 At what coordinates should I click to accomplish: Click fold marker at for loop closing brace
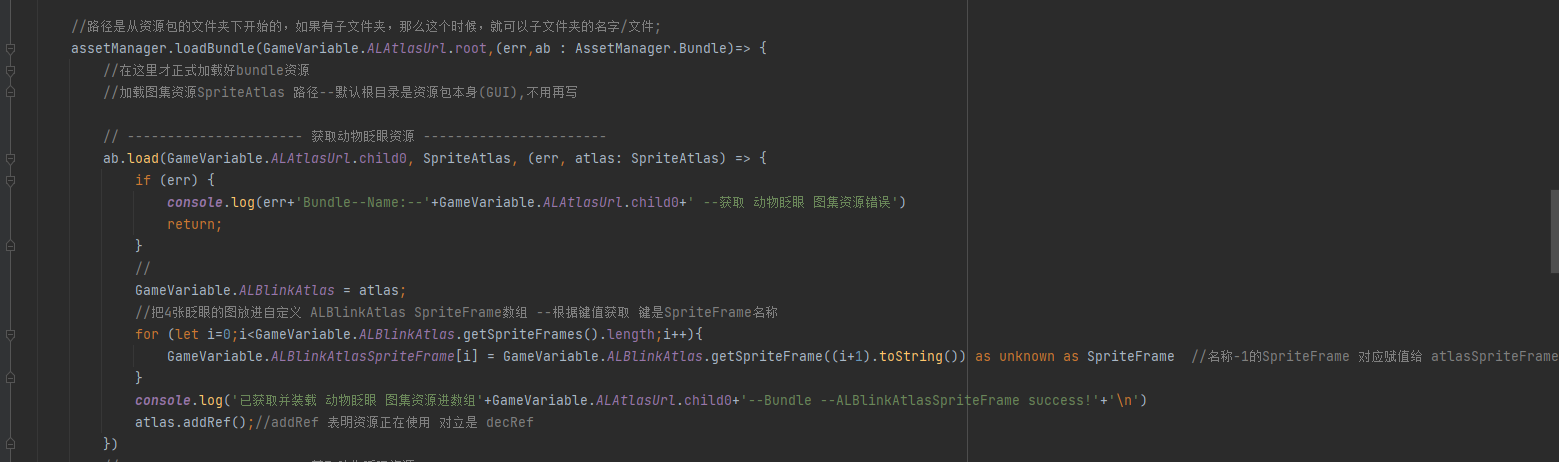tap(10, 378)
